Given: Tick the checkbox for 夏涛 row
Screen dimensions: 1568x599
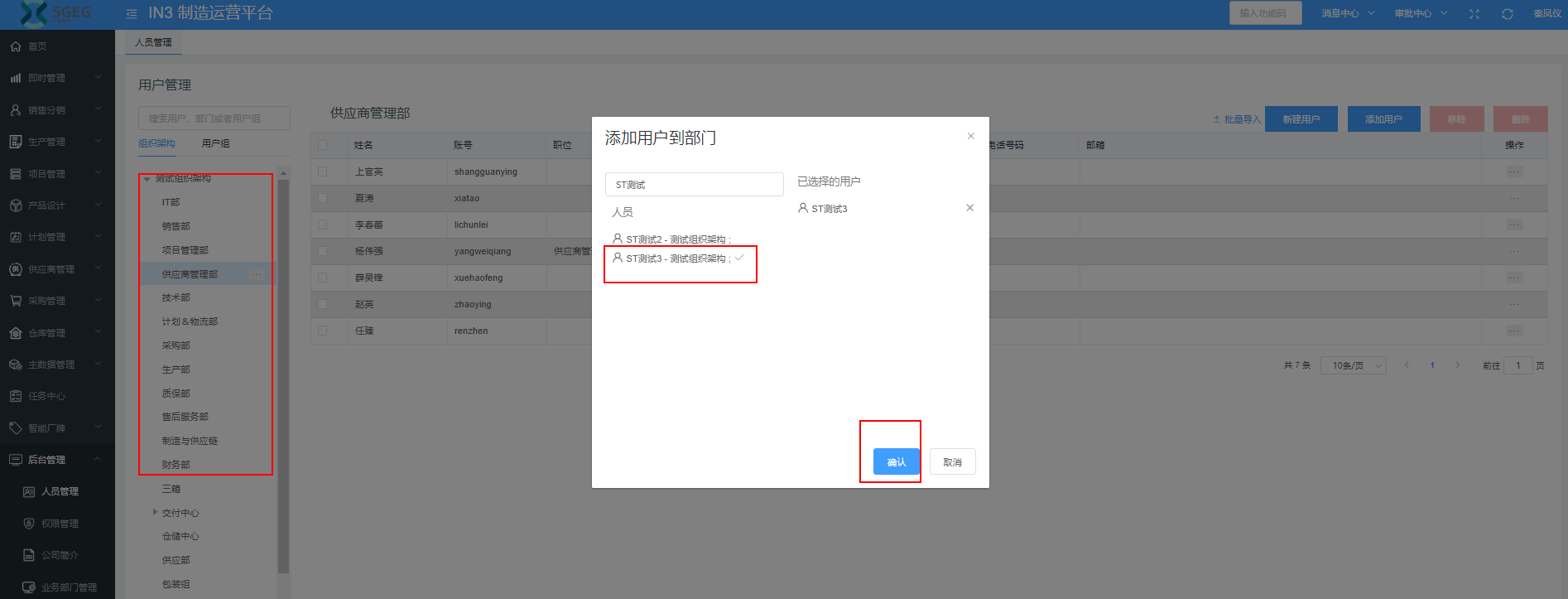Looking at the screenshot, I should point(323,198).
